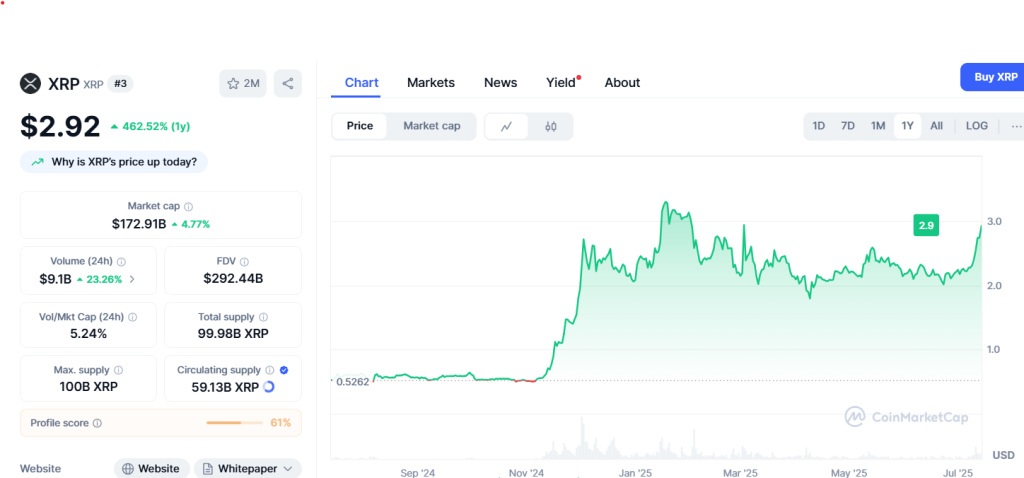The image size is (1024, 478).
Task: Click the $2.92 price value
Action: (x=60, y=127)
